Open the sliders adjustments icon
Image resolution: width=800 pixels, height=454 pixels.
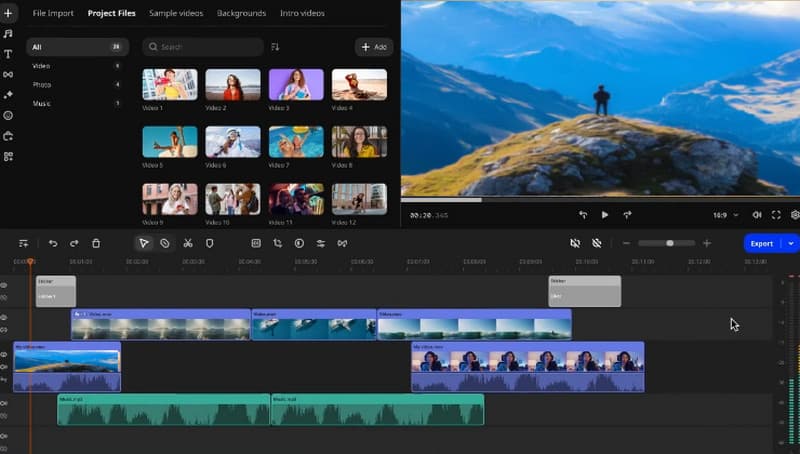pyautogui.click(x=320, y=243)
